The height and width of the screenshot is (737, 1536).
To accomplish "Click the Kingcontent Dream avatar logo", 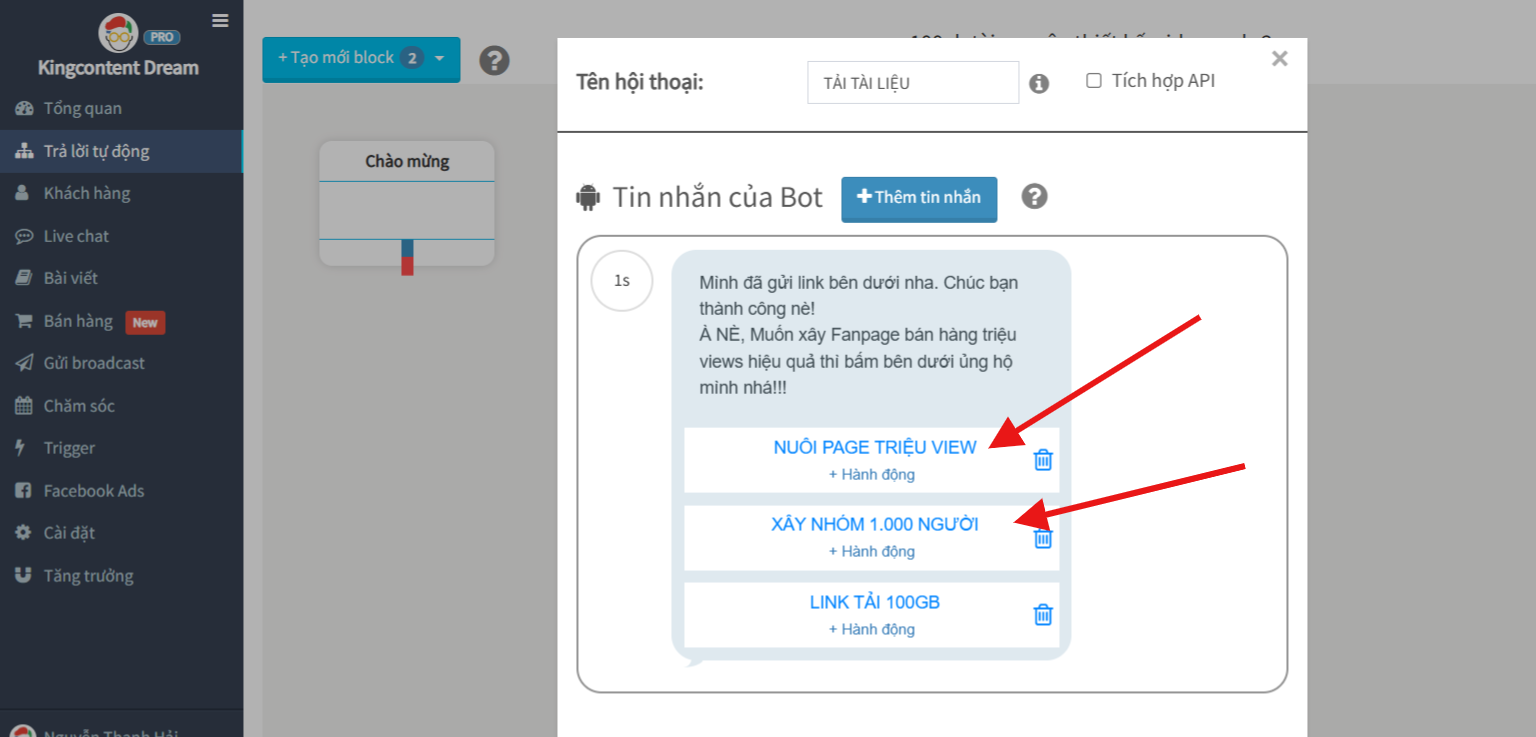I will tap(118, 33).
